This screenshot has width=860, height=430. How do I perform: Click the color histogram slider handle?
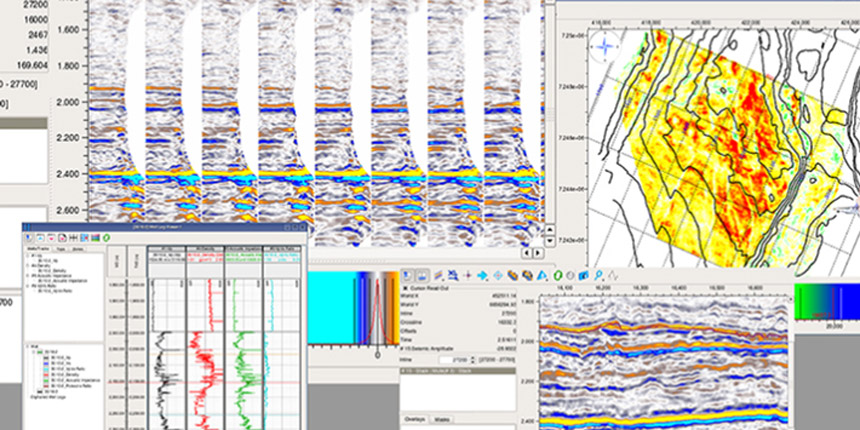pyautogui.click(x=377, y=354)
